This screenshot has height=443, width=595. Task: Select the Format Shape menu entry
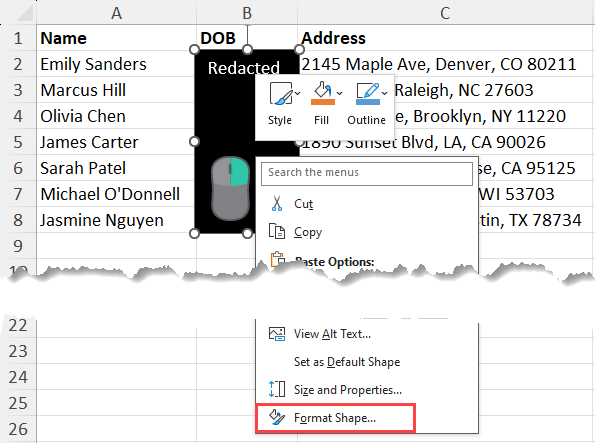335,418
